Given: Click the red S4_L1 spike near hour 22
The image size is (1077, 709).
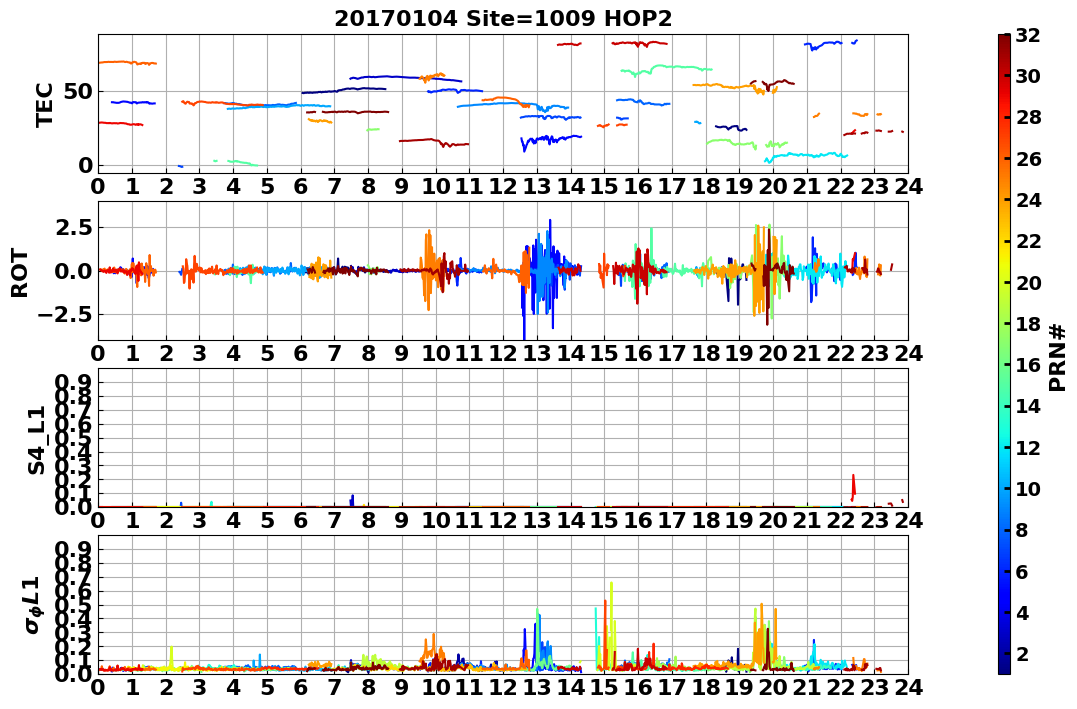Looking at the screenshot, I should (853, 487).
